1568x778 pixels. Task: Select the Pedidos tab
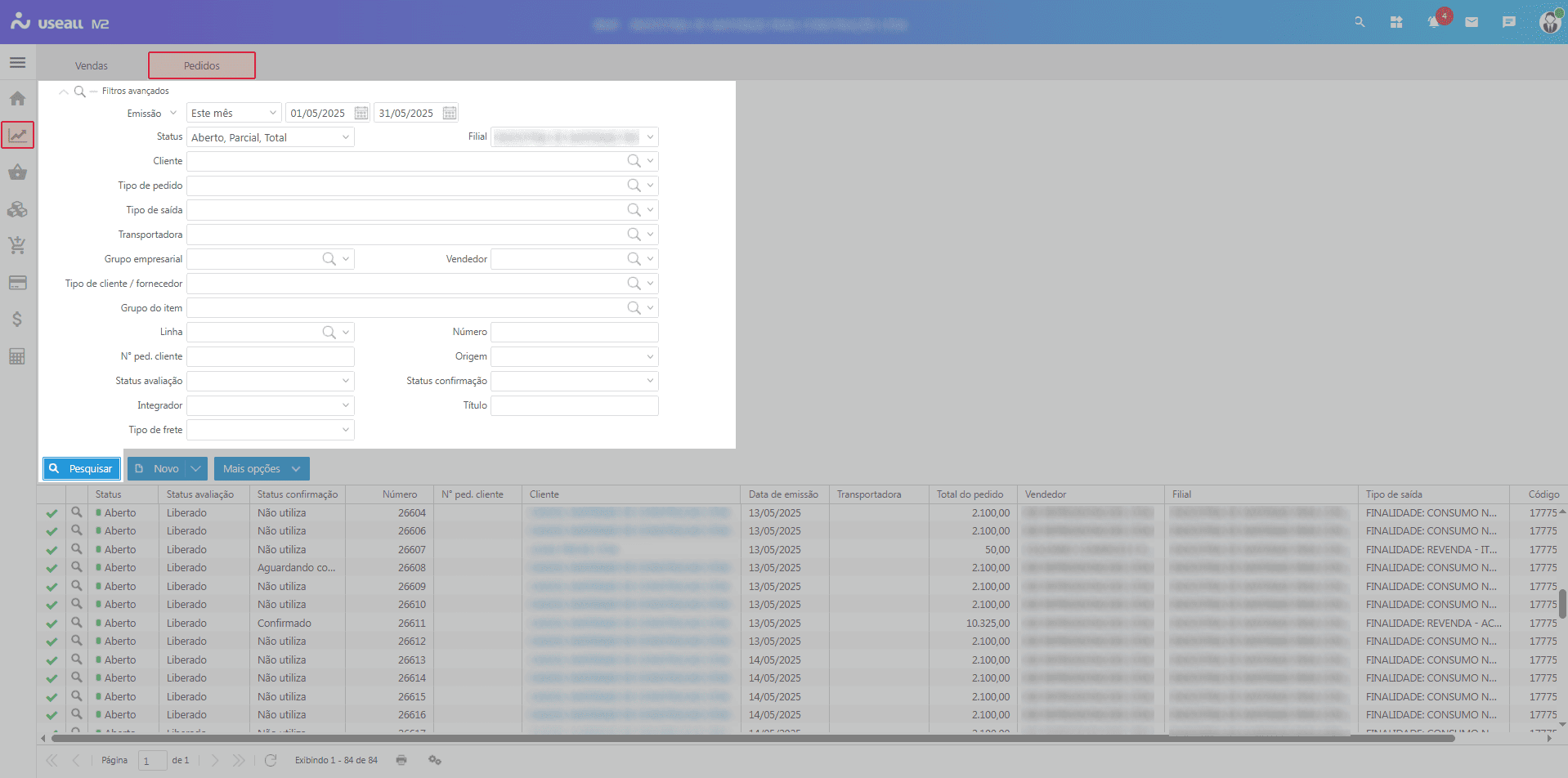coord(202,65)
